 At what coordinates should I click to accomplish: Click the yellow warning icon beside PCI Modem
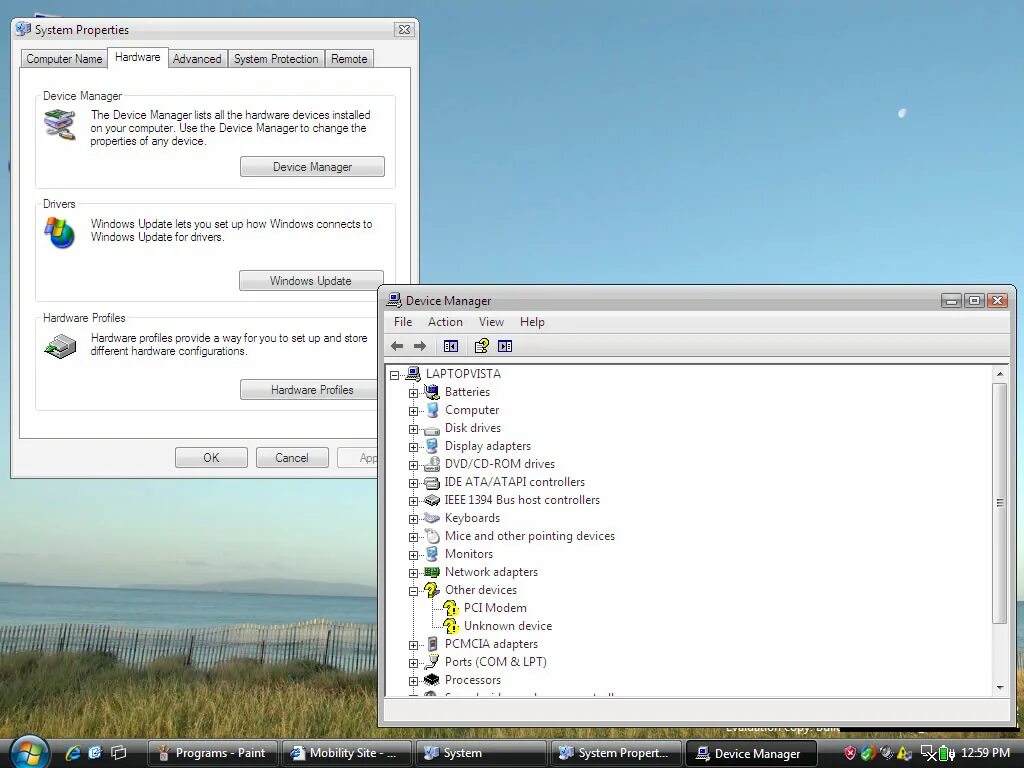point(451,608)
